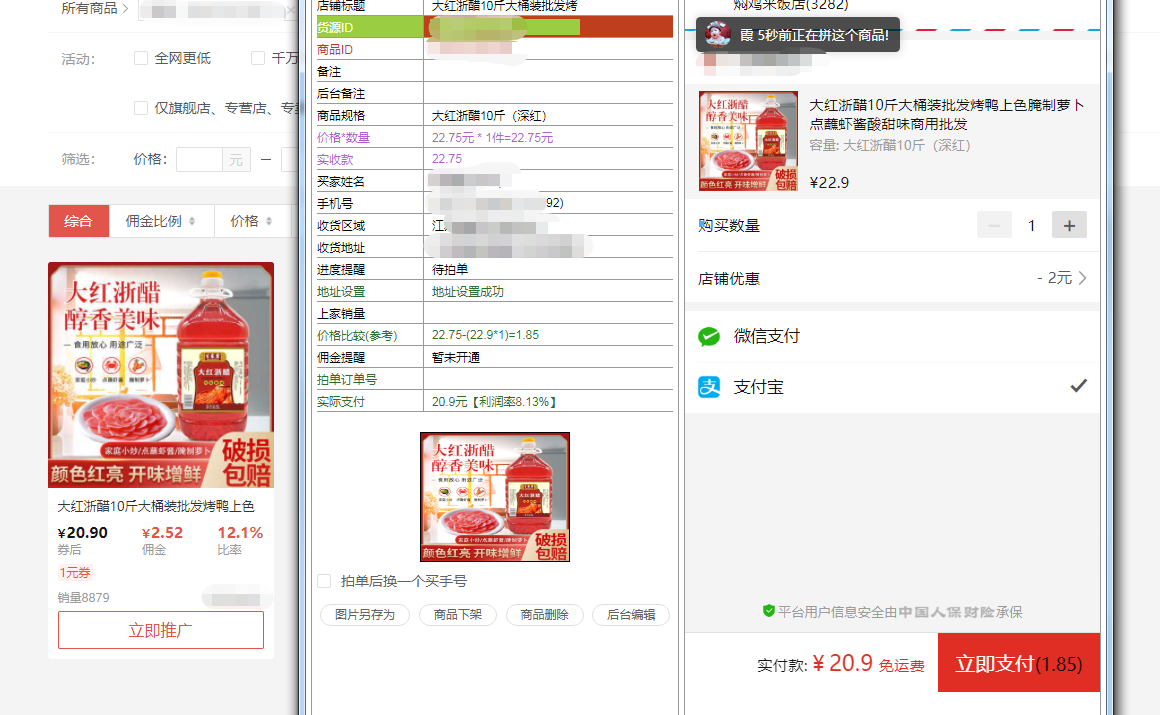Click the 待拍单 progress value
The height and width of the screenshot is (715, 1160).
450,269
